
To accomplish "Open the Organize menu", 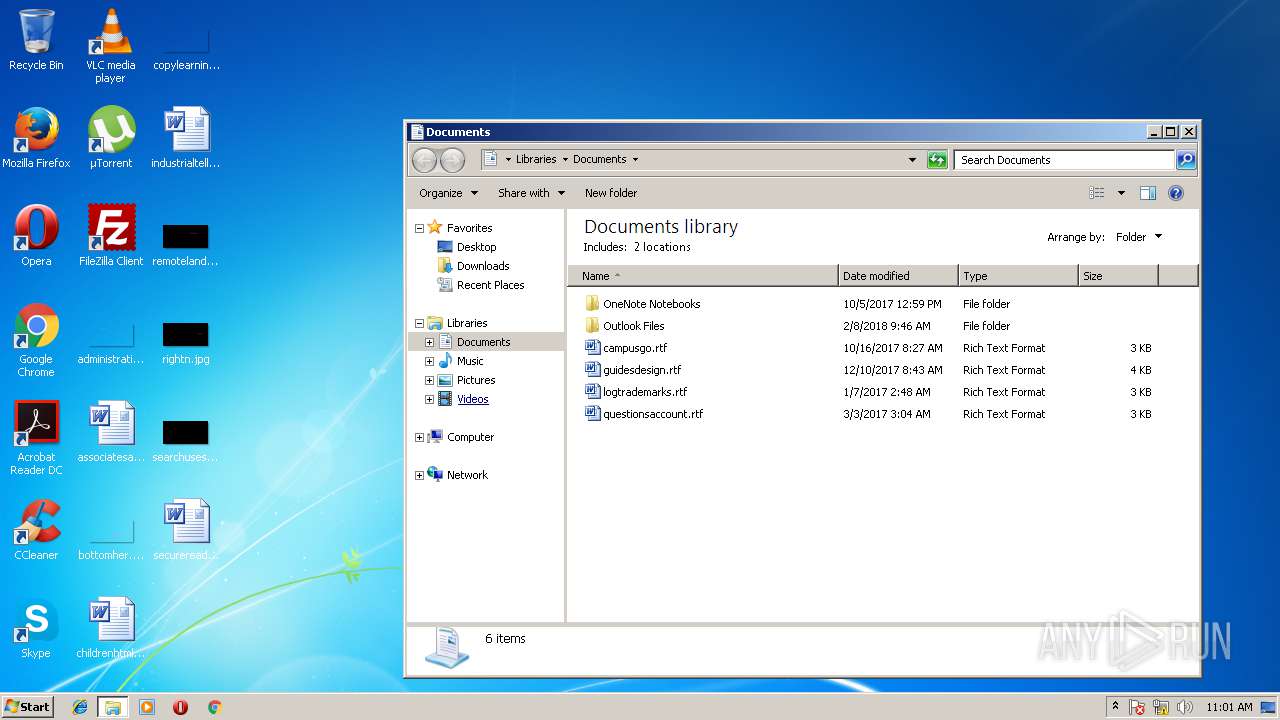I will pyautogui.click(x=448, y=193).
